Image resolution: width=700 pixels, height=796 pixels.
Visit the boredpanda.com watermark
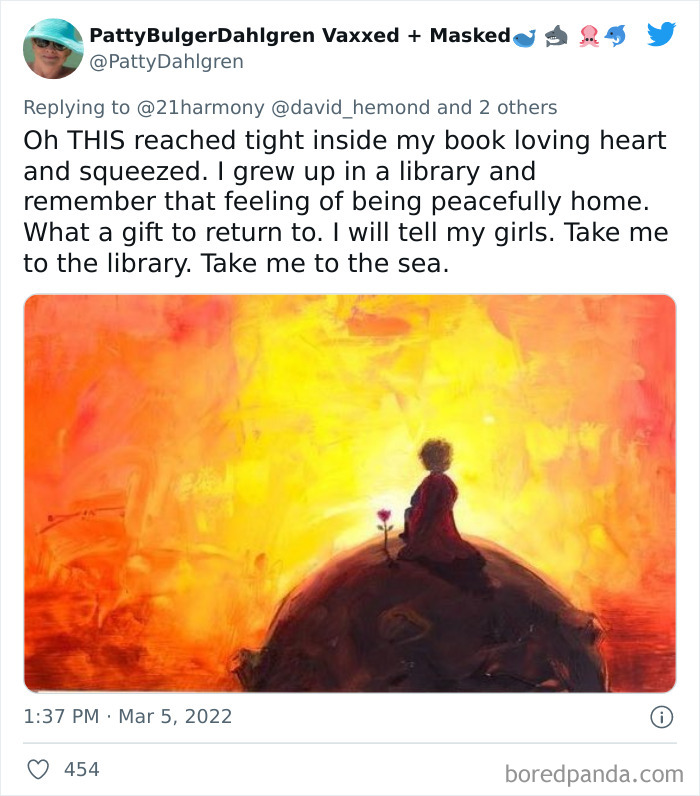[594, 774]
